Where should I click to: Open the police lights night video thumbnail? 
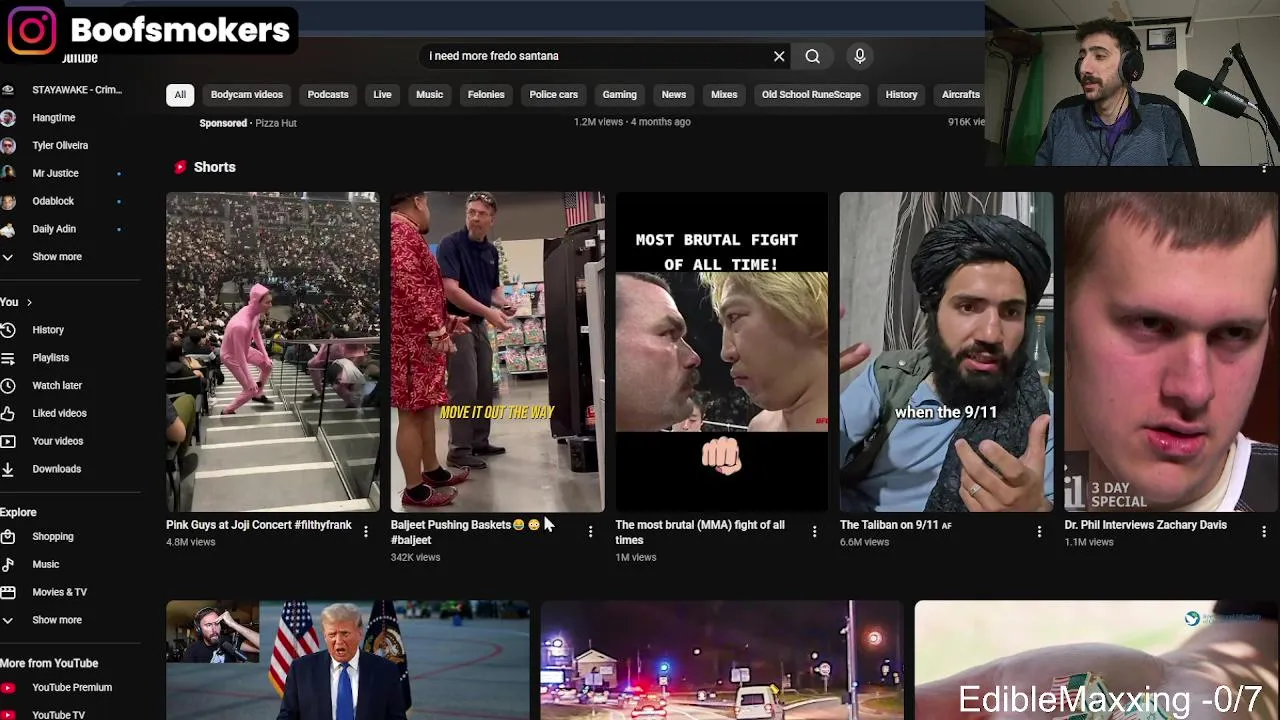coord(722,660)
